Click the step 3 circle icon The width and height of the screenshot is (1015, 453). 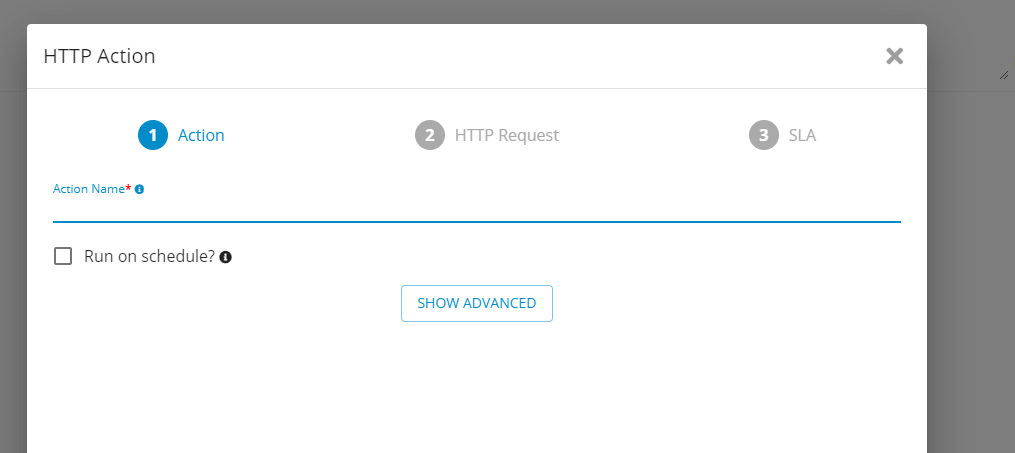tap(764, 135)
